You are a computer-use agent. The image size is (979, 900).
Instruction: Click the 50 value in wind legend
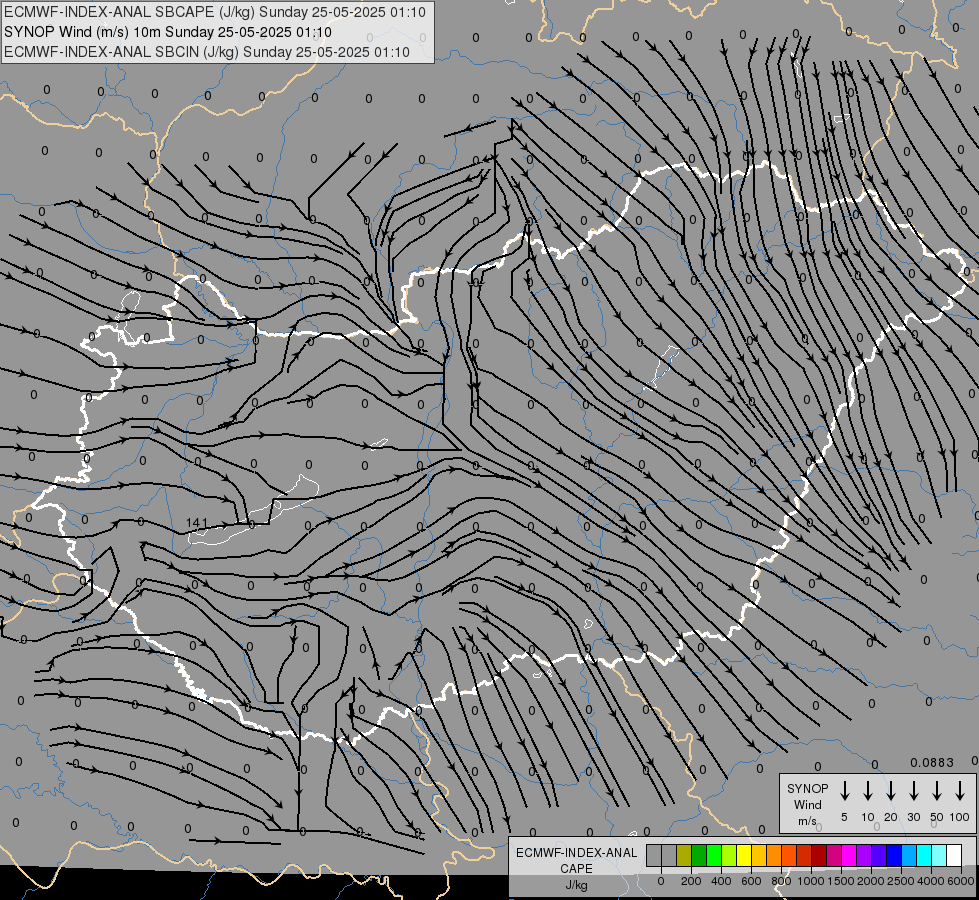[937, 817]
